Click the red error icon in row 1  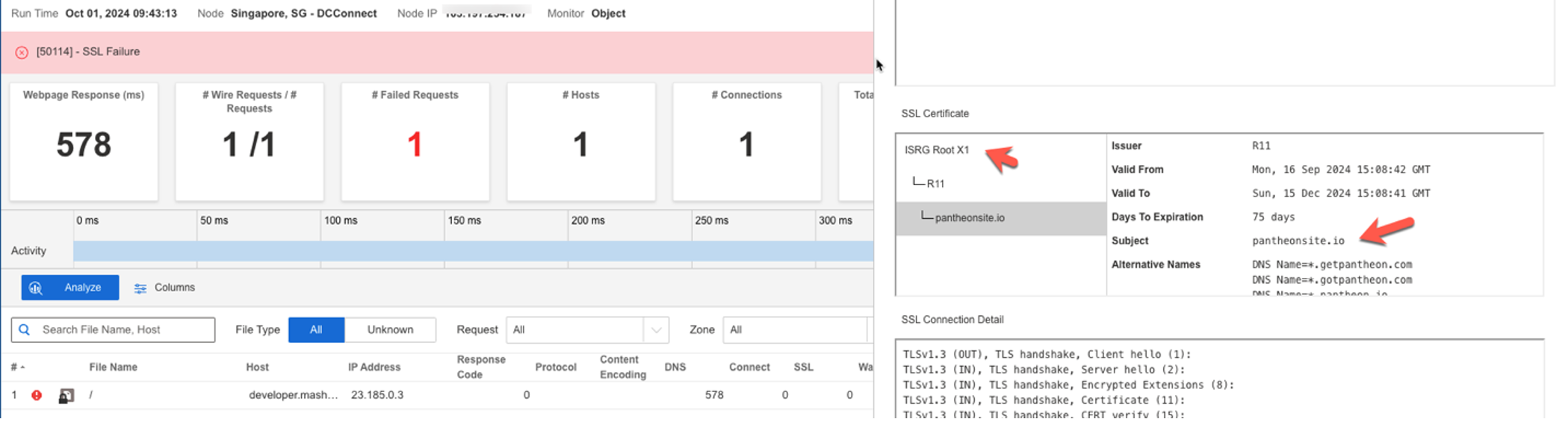[x=37, y=395]
